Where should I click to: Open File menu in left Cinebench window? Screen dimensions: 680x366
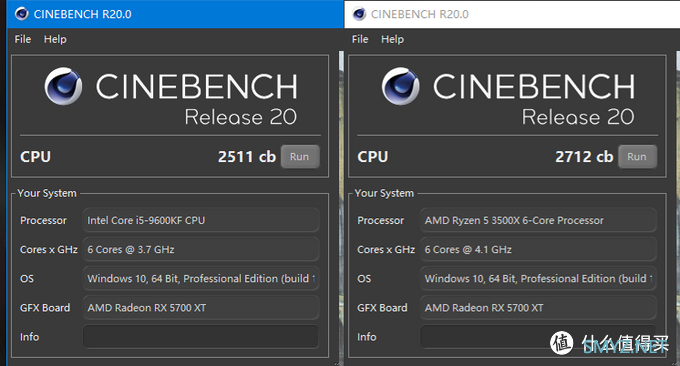pos(23,39)
